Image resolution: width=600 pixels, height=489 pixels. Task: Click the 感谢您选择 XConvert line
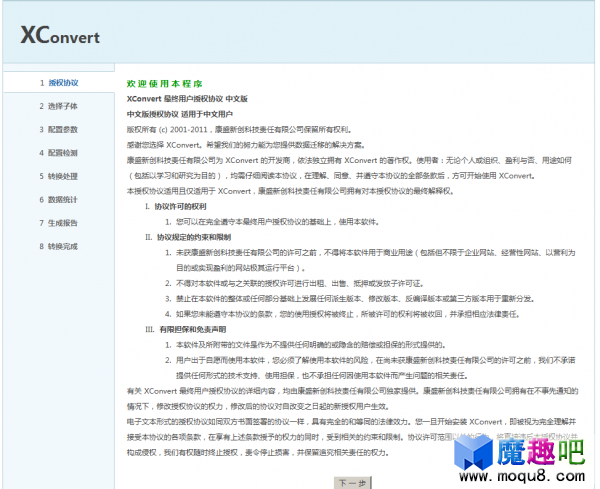point(246,145)
